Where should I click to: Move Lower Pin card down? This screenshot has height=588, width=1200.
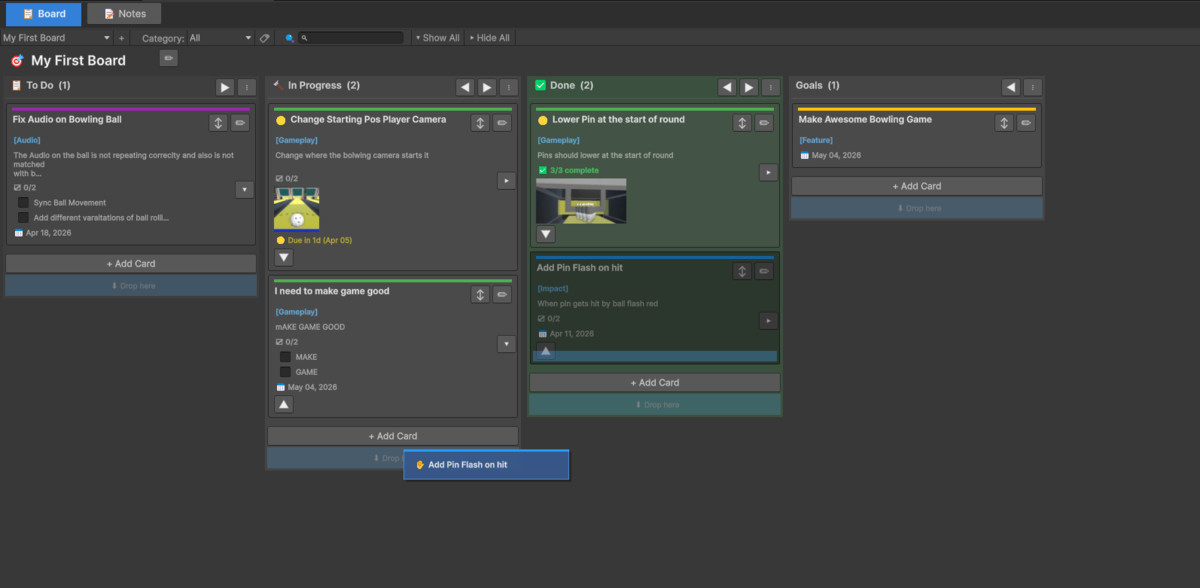click(x=546, y=234)
